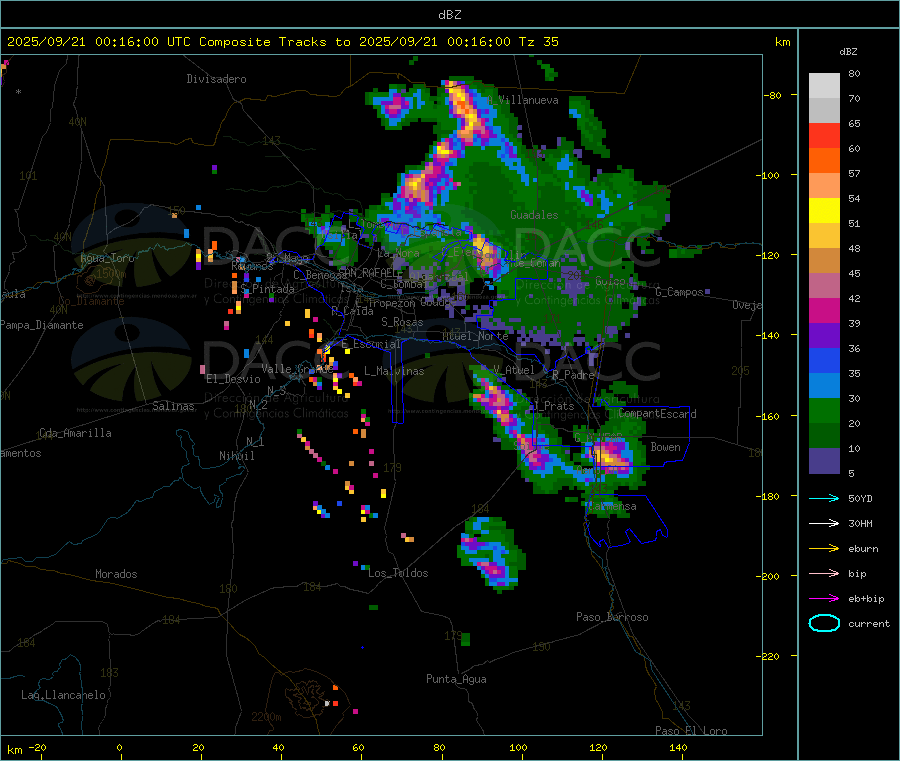Click the 36 dBZ purple swatch

[824, 335]
